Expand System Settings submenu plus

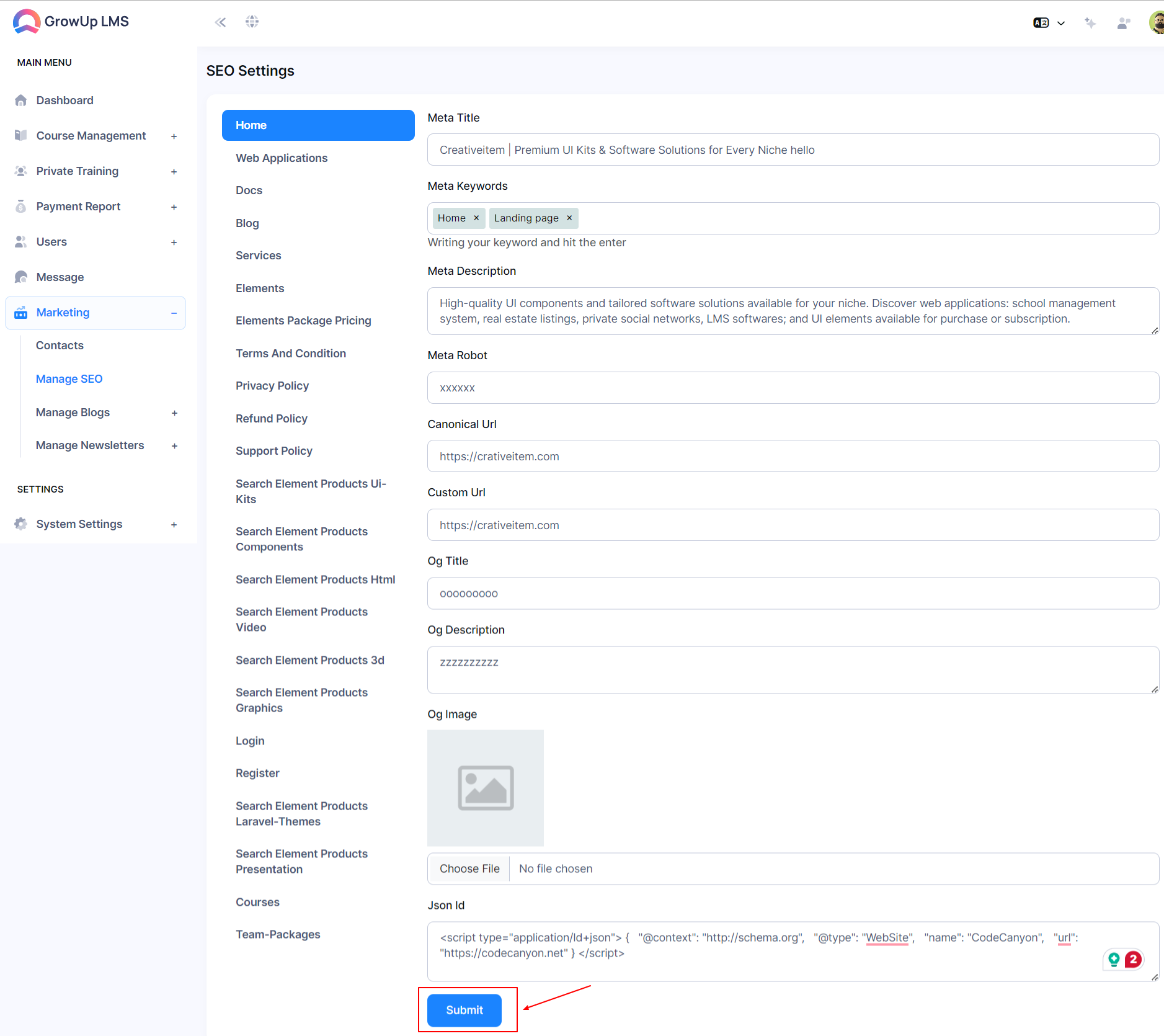point(174,525)
